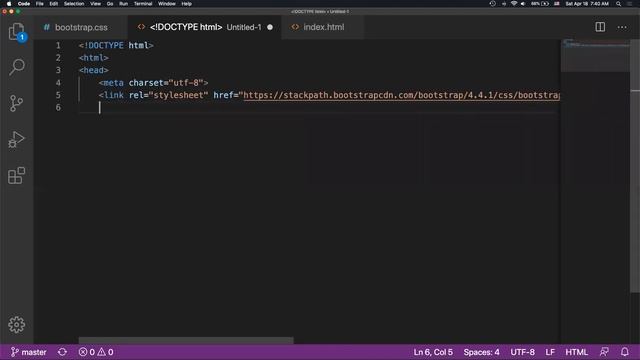Switch to the index.html tab

pyautogui.click(x=323, y=27)
